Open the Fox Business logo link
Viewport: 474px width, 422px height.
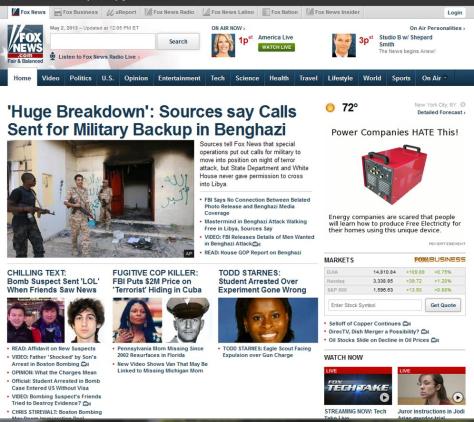tap(440, 260)
